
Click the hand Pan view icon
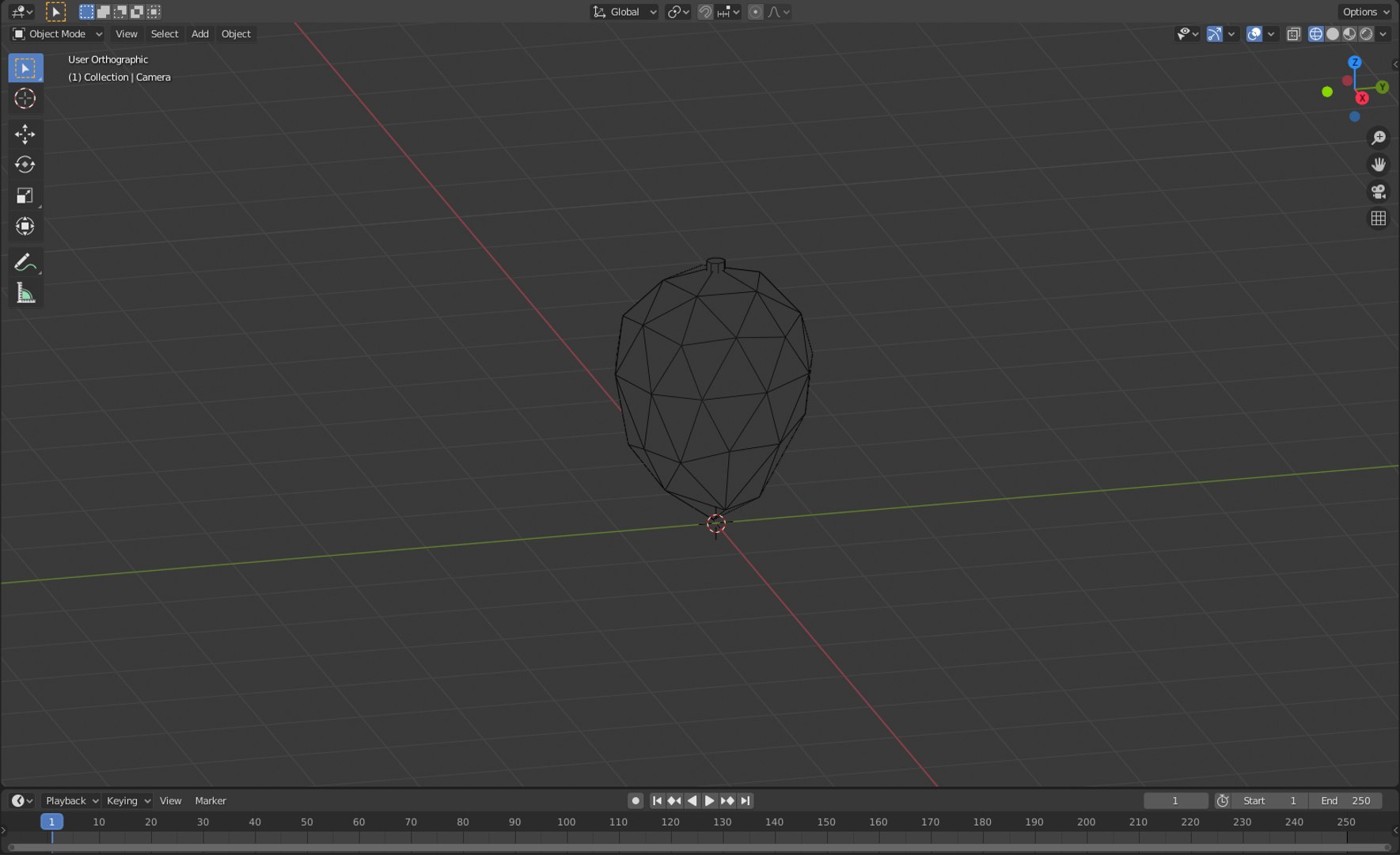click(1379, 165)
